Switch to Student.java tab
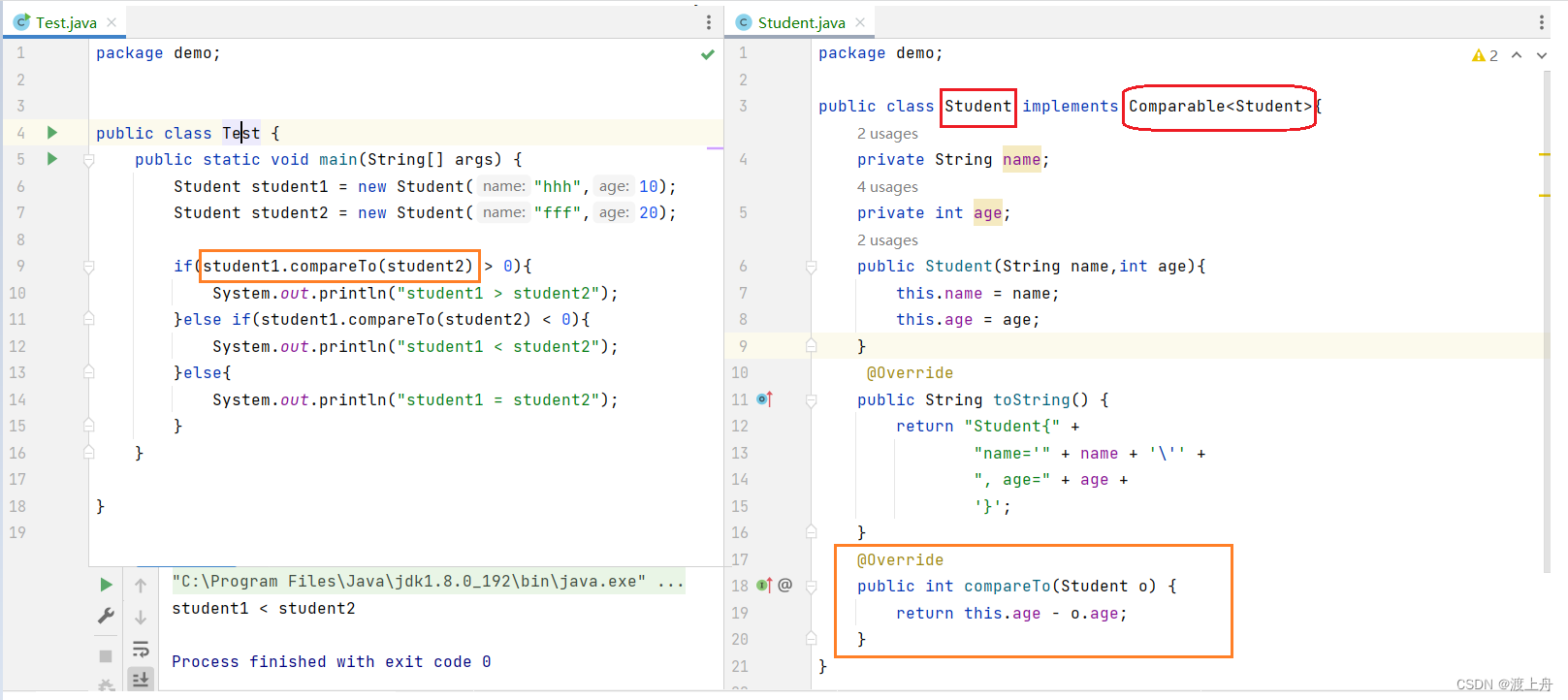The width and height of the screenshot is (1568, 700). (x=801, y=22)
